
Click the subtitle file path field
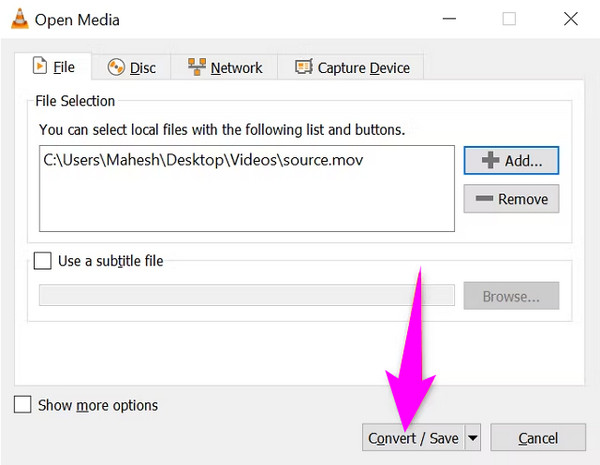(247, 295)
